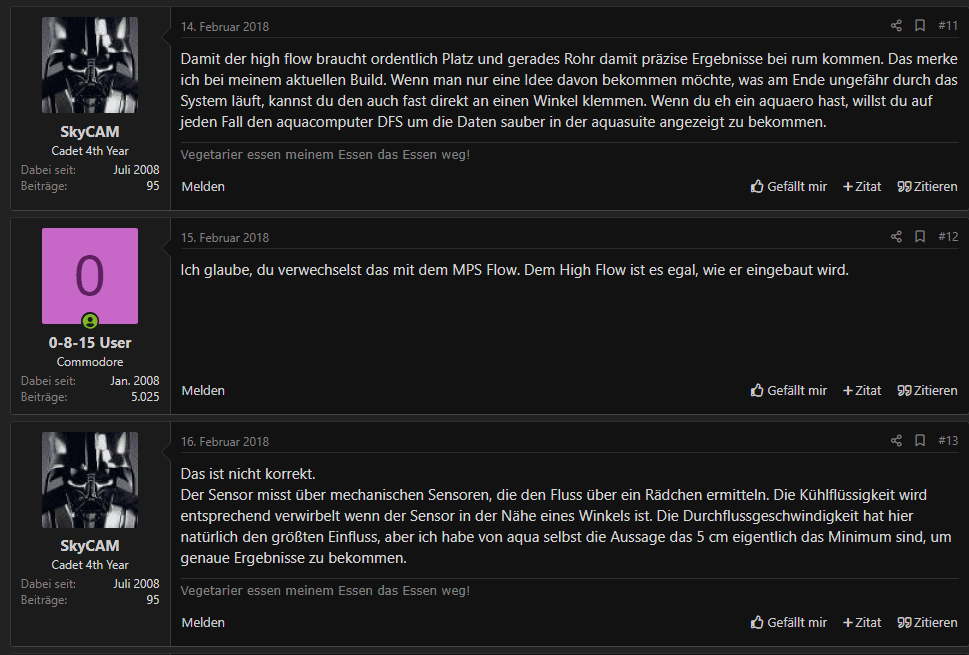969x655 pixels.
Task: Like post #13 with Gefällt mir
Action: pyautogui.click(x=789, y=623)
